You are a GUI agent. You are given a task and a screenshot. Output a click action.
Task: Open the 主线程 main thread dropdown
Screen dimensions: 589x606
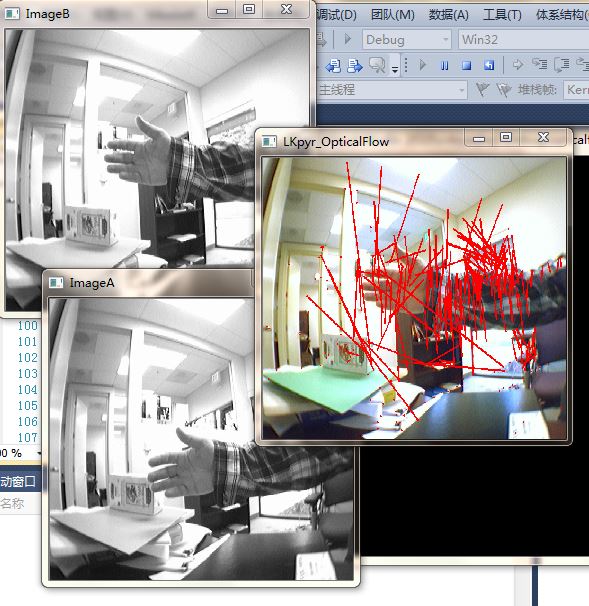[391, 90]
